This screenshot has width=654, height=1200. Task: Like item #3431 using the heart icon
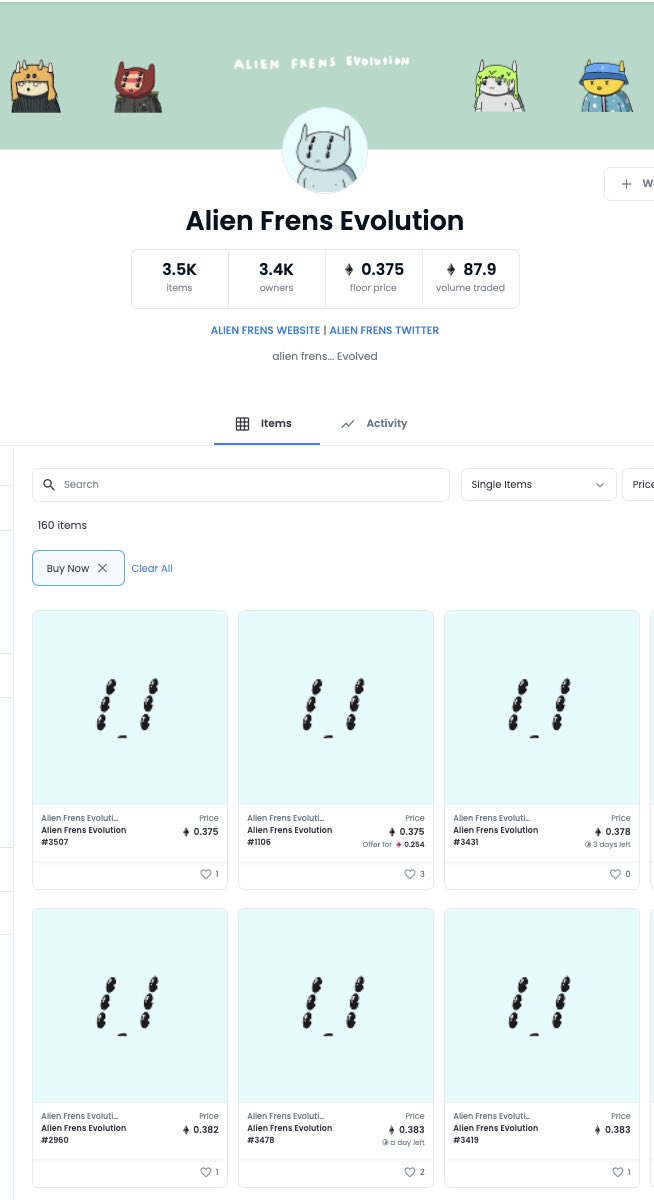coord(616,874)
